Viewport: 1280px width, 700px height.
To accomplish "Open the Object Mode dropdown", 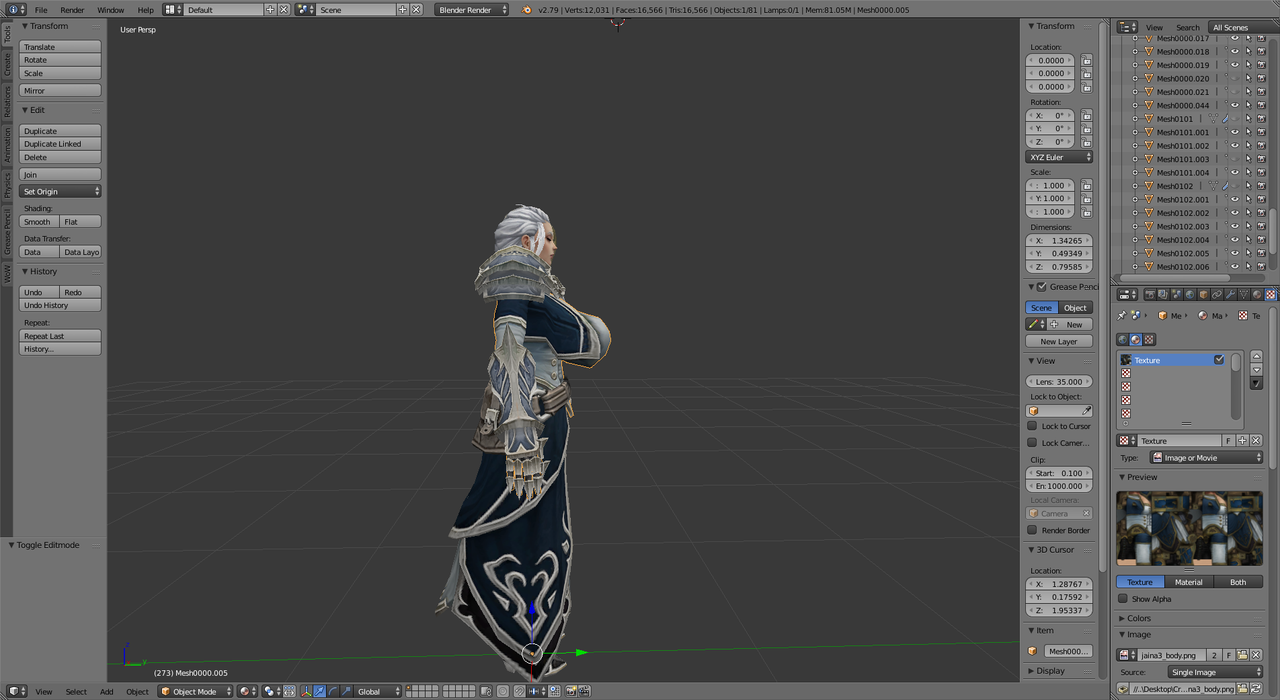I will (x=195, y=691).
